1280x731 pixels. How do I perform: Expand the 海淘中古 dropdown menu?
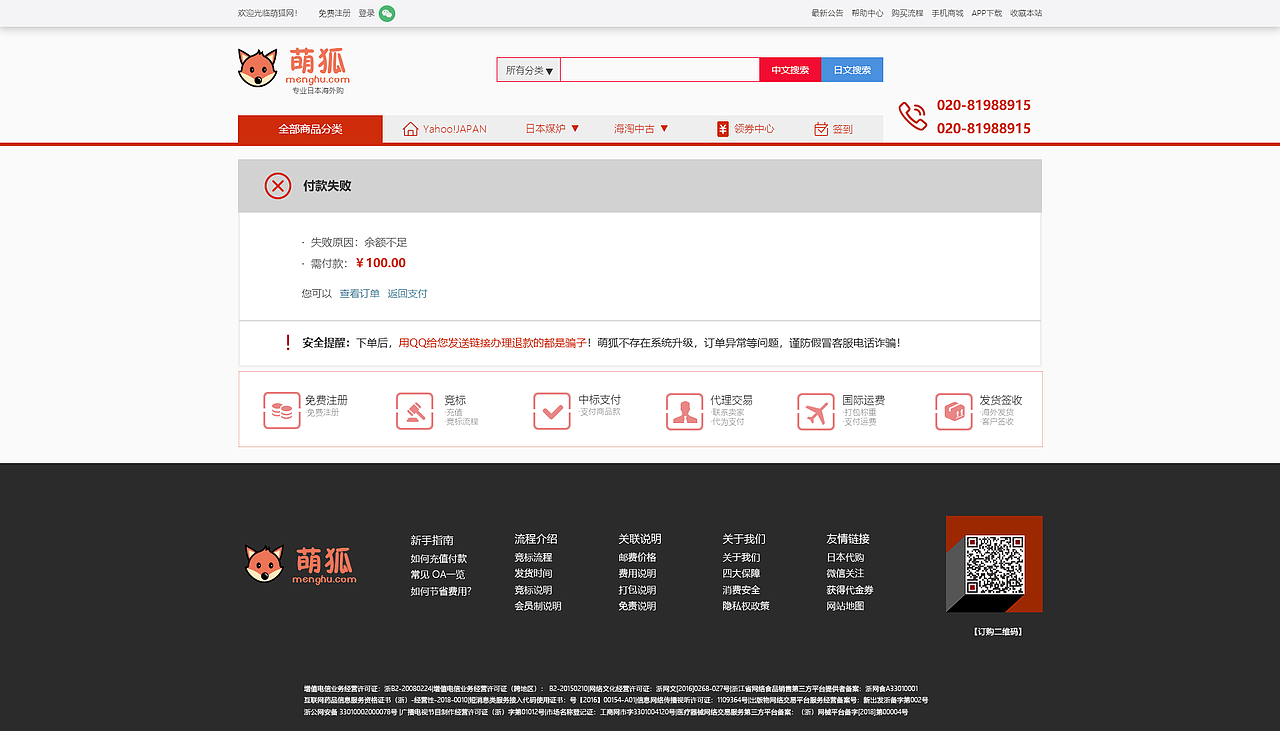tap(640, 128)
